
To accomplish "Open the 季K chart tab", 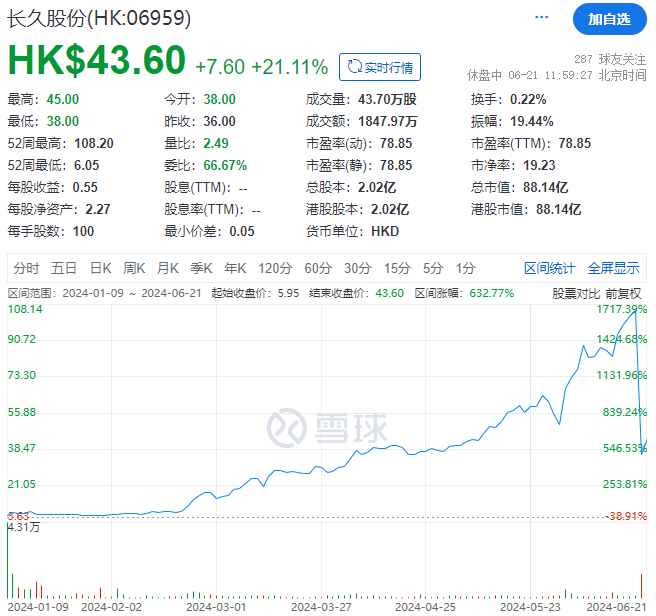I will point(201,268).
